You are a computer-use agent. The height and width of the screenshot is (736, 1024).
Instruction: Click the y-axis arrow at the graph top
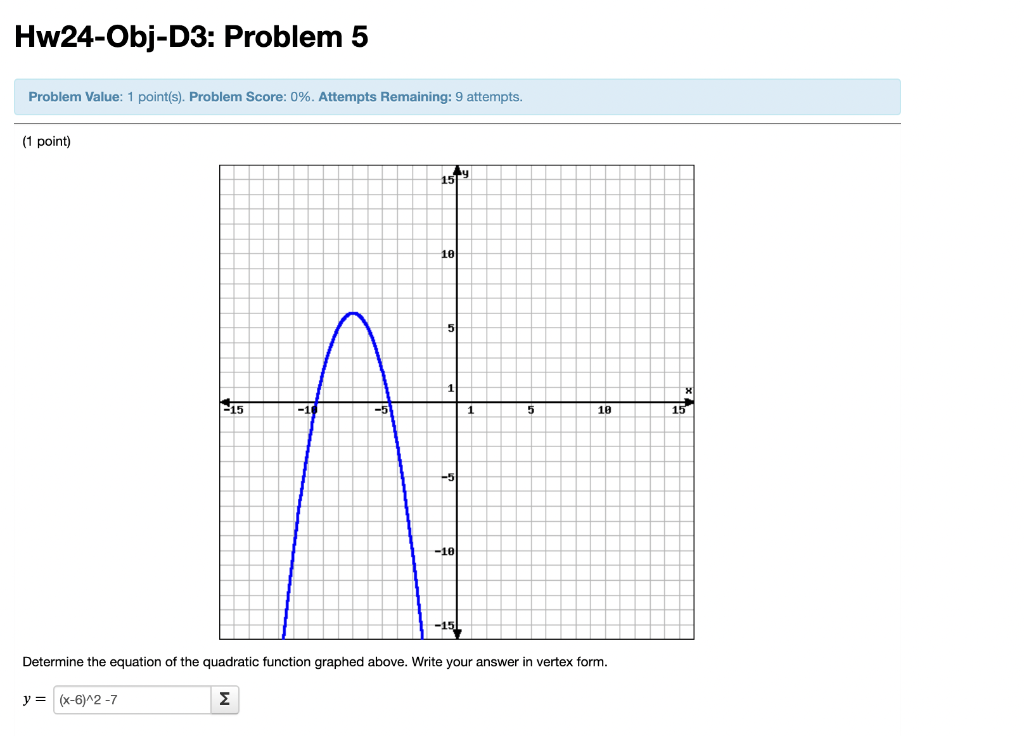458,168
